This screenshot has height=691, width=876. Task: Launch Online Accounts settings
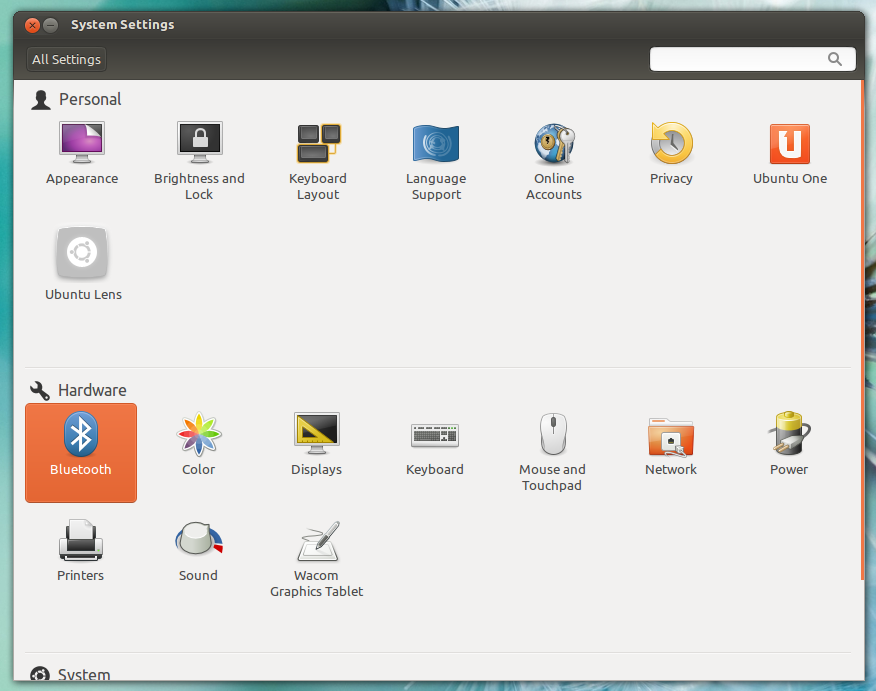[x=553, y=144]
